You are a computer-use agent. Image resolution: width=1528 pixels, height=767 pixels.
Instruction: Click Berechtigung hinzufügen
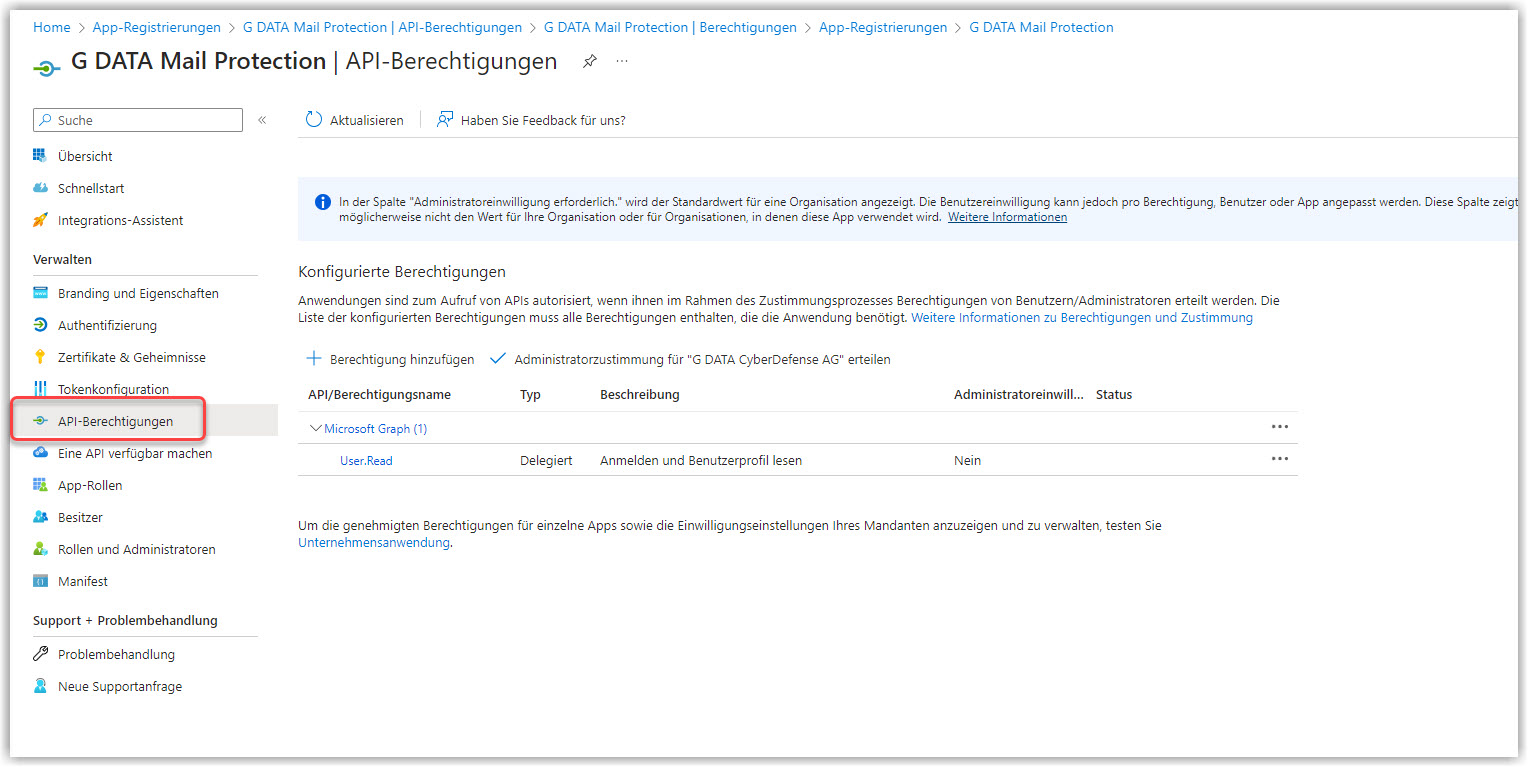tap(390, 359)
